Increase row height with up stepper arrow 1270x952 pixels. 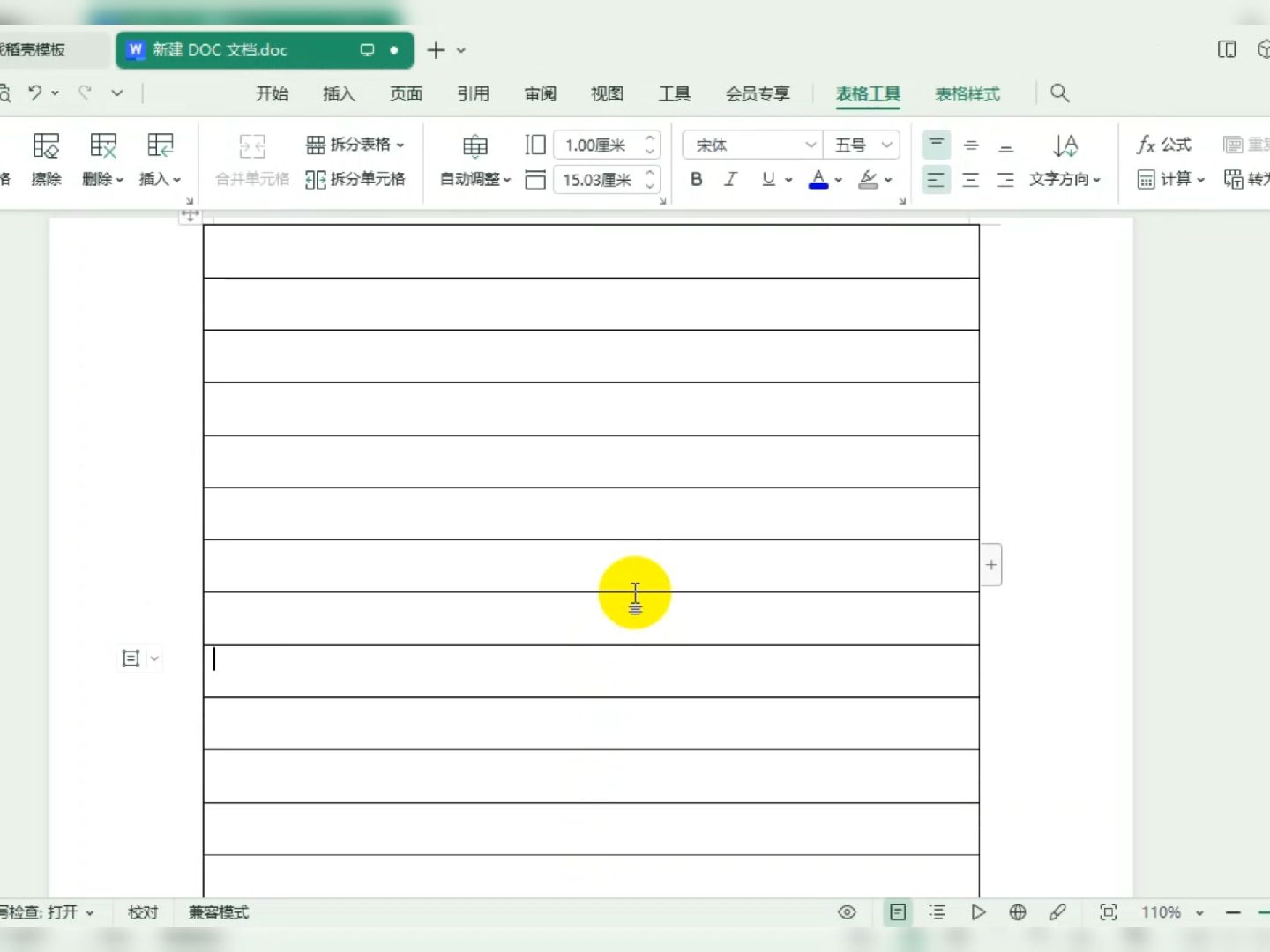click(x=650, y=138)
